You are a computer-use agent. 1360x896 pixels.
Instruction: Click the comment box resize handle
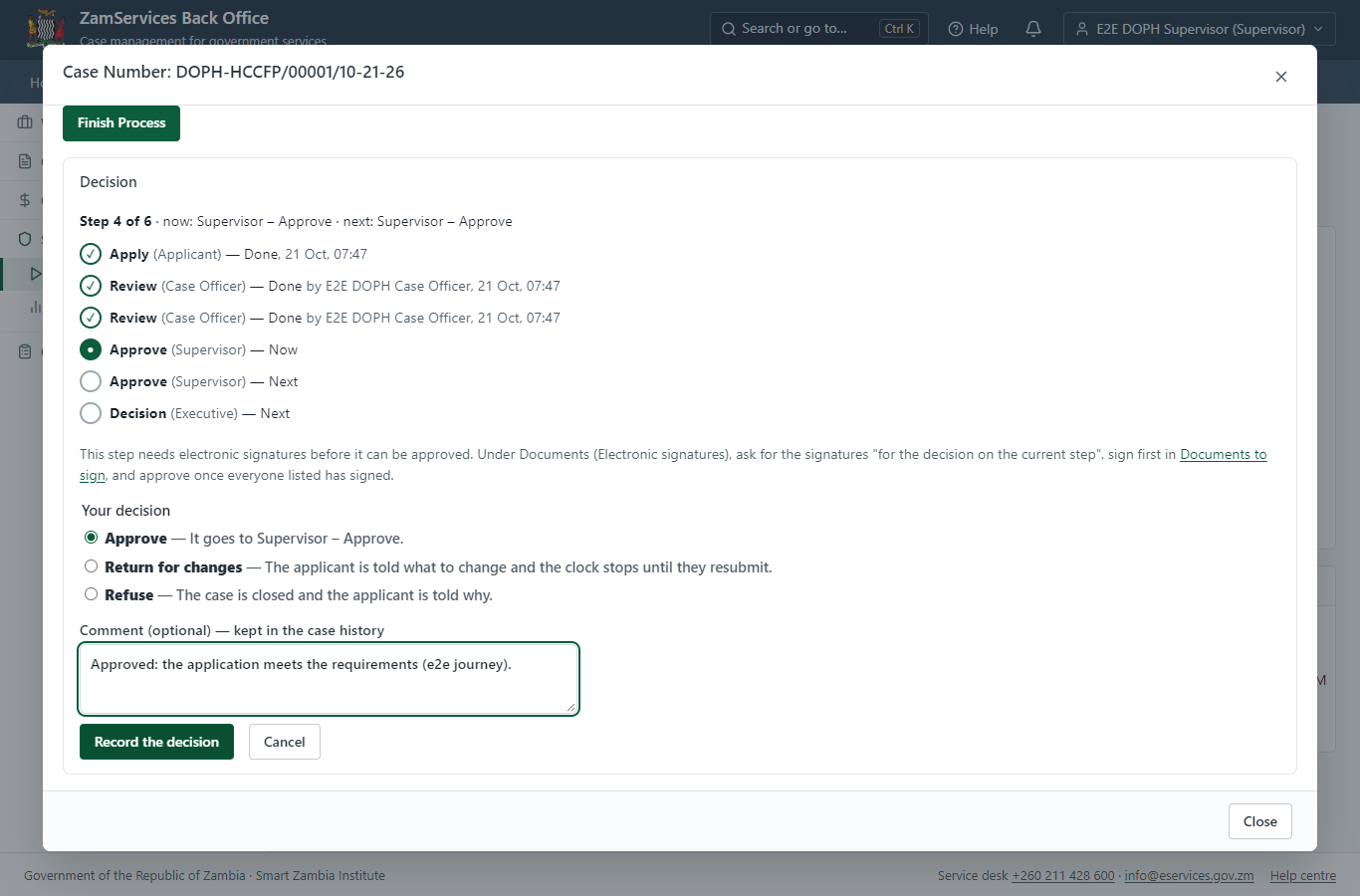(570, 707)
